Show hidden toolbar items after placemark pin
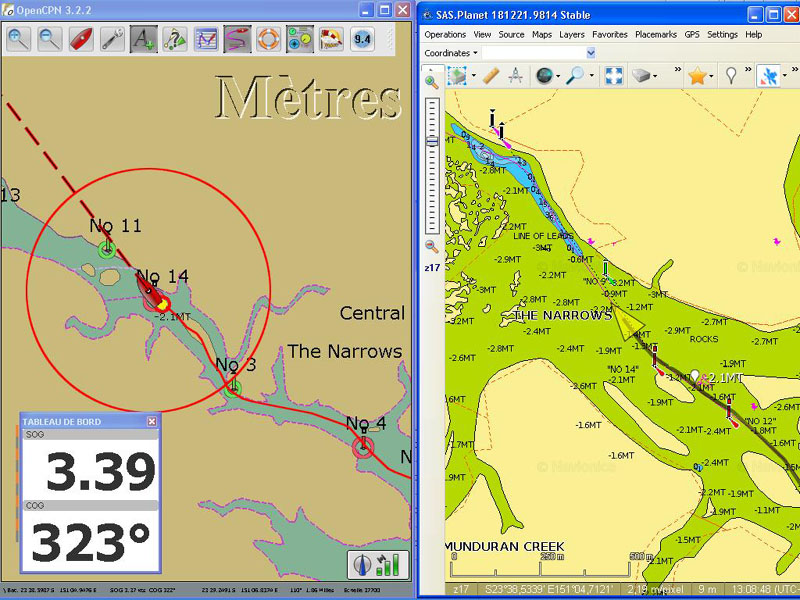800x600 pixels. point(748,69)
